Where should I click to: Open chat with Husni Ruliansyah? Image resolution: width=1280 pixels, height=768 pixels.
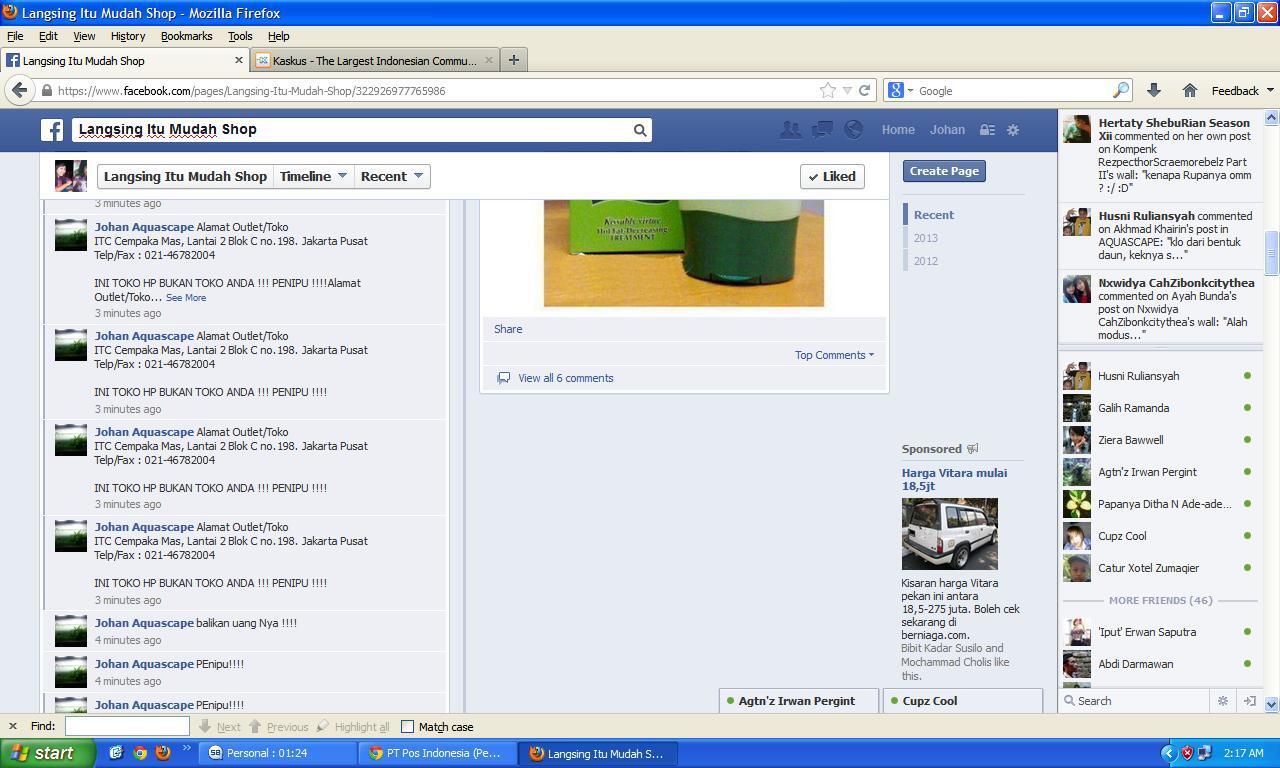[1160, 376]
